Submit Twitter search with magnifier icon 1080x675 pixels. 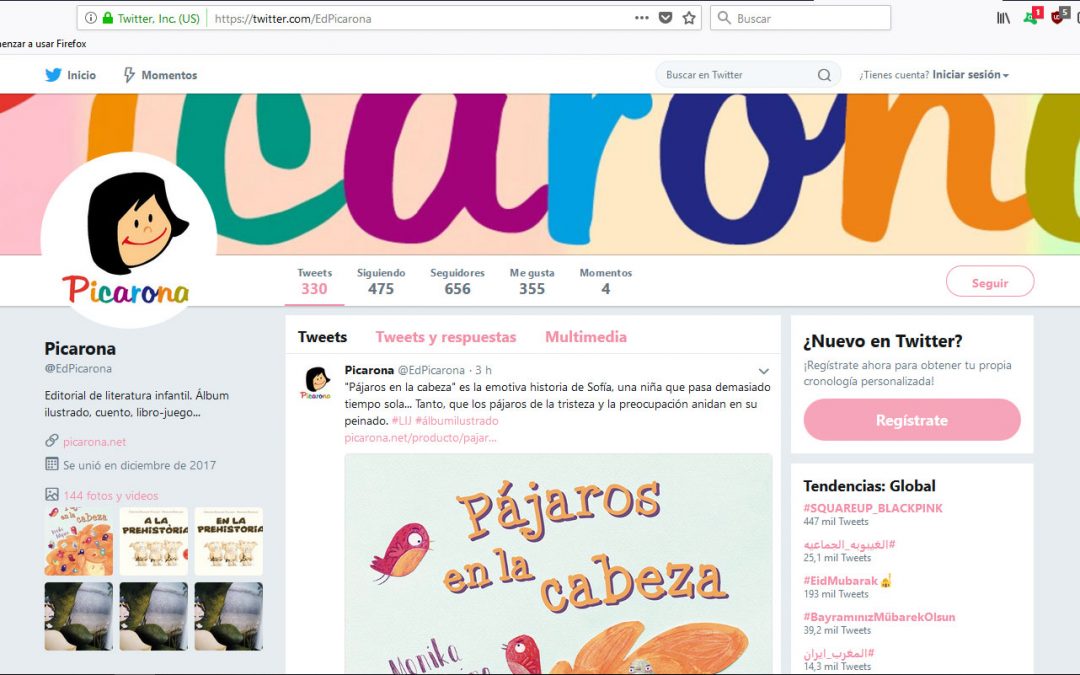click(x=824, y=75)
